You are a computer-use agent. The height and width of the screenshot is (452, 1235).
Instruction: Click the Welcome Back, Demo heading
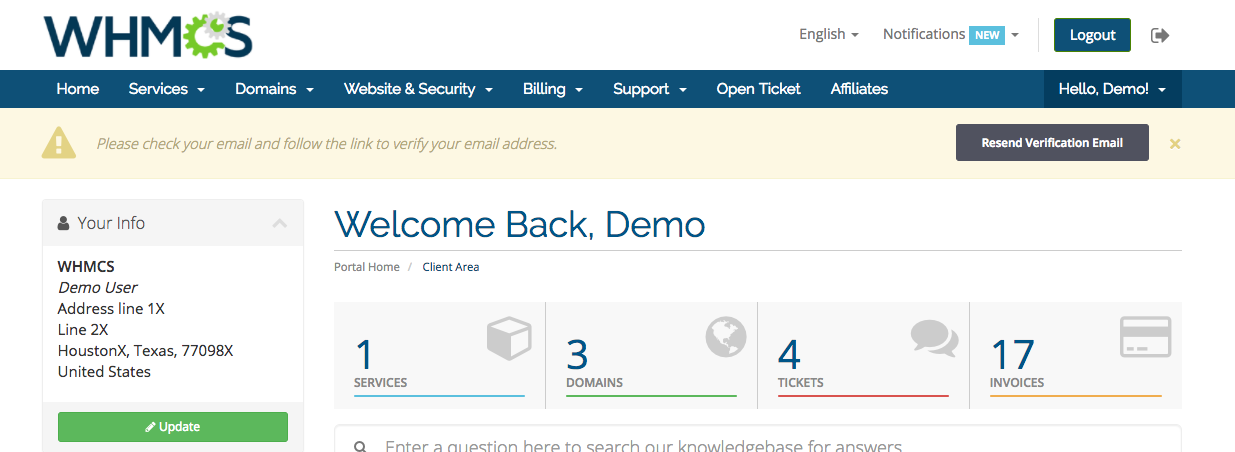[x=520, y=224]
